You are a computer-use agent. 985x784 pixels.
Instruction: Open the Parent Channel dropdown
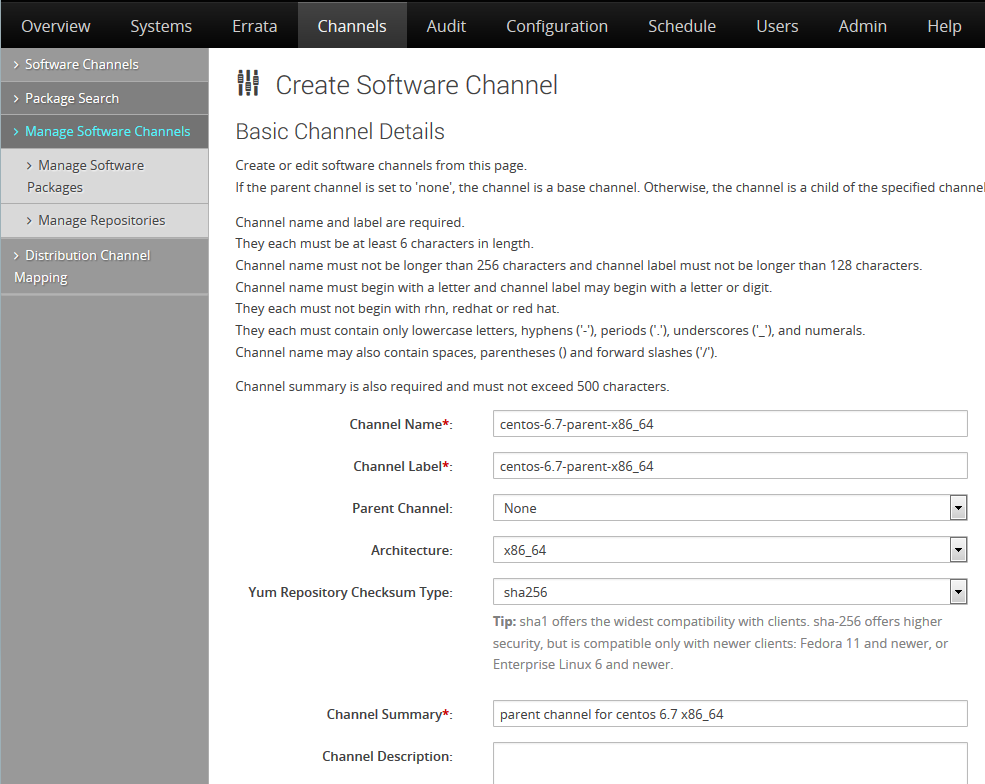730,508
